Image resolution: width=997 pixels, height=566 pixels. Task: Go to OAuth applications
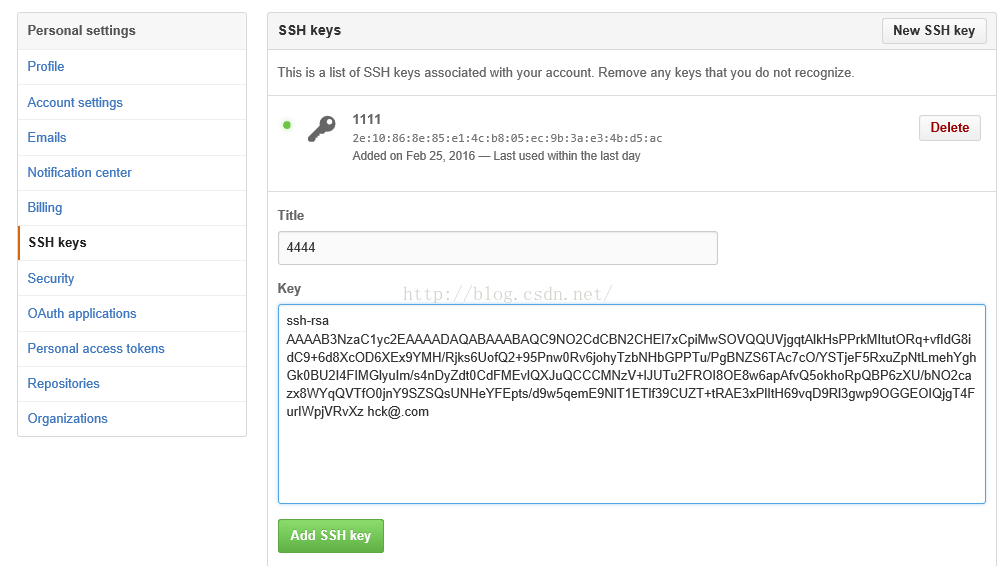(x=82, y=313)
